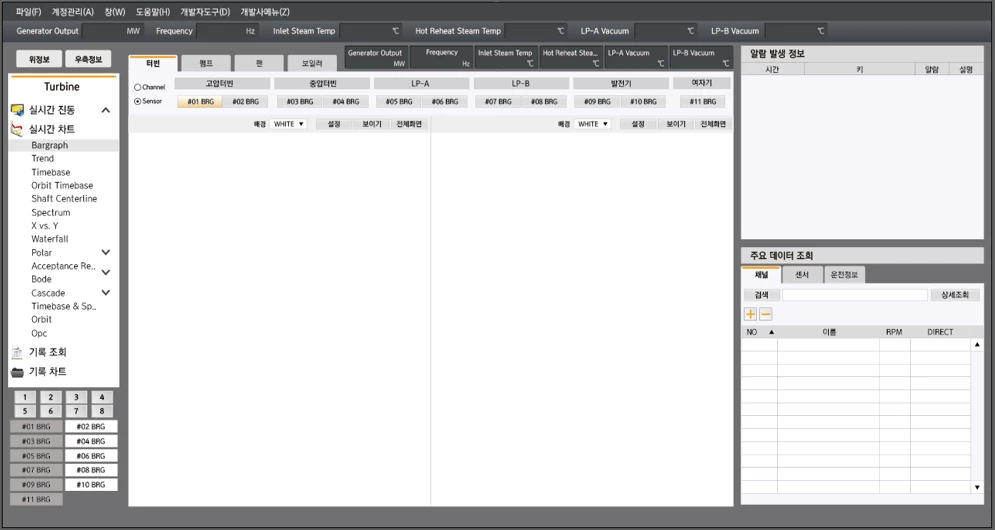
Task: Click number 8 layout button
Action: 102,411
